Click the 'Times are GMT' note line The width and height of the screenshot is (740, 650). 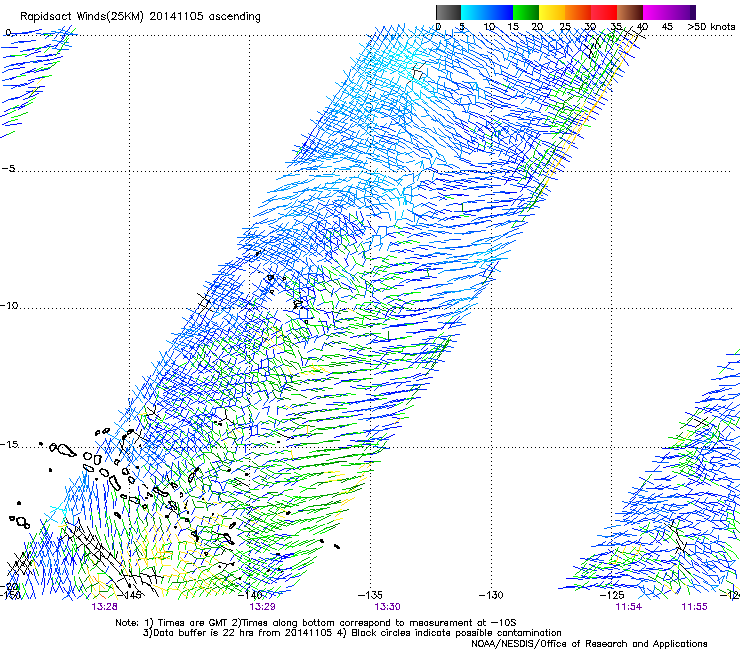(316, 623)
